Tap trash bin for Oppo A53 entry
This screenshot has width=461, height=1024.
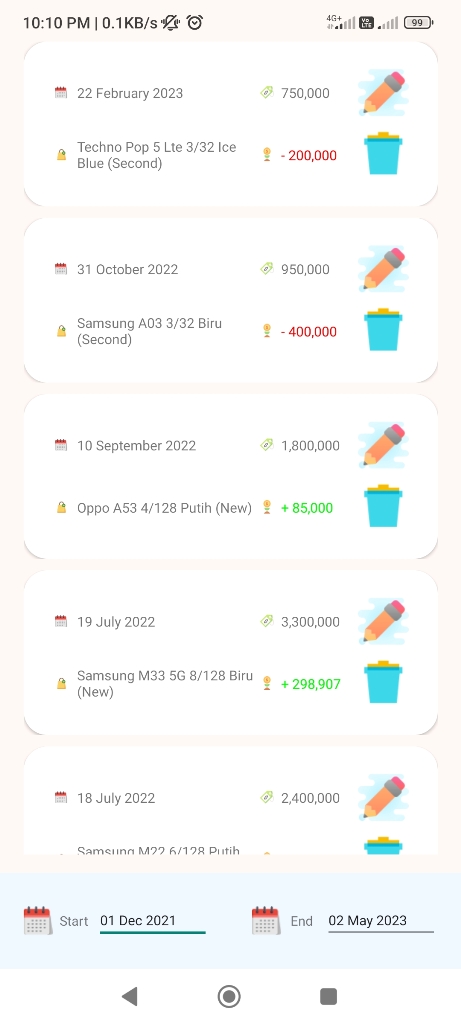(383, 507)
